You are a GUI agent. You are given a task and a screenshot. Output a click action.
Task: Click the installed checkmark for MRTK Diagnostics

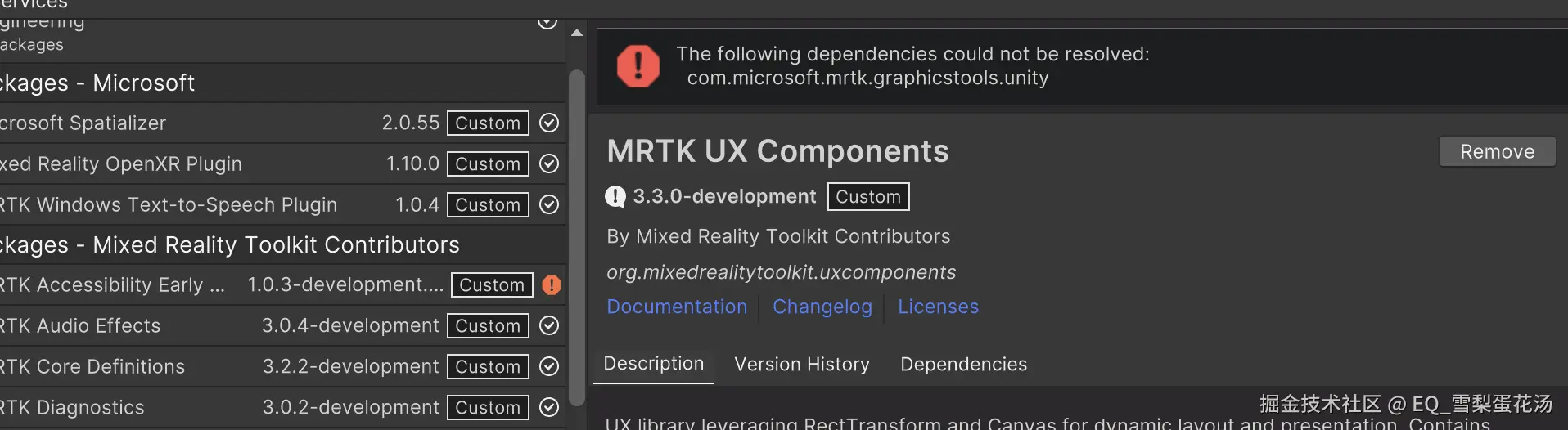pyautogui.click(x=549, y=407)
